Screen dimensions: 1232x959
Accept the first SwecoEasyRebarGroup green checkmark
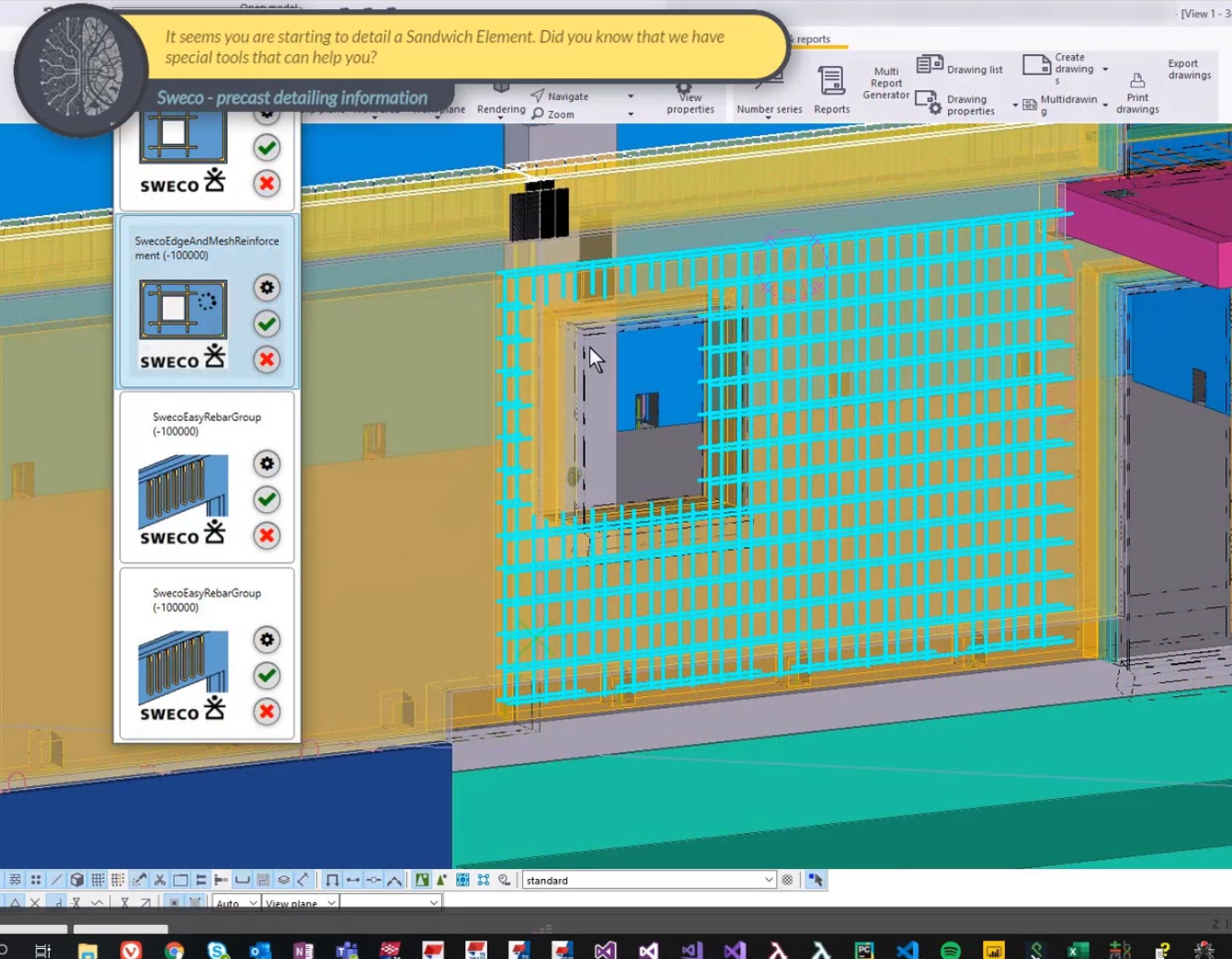click(x=267, y=499)
